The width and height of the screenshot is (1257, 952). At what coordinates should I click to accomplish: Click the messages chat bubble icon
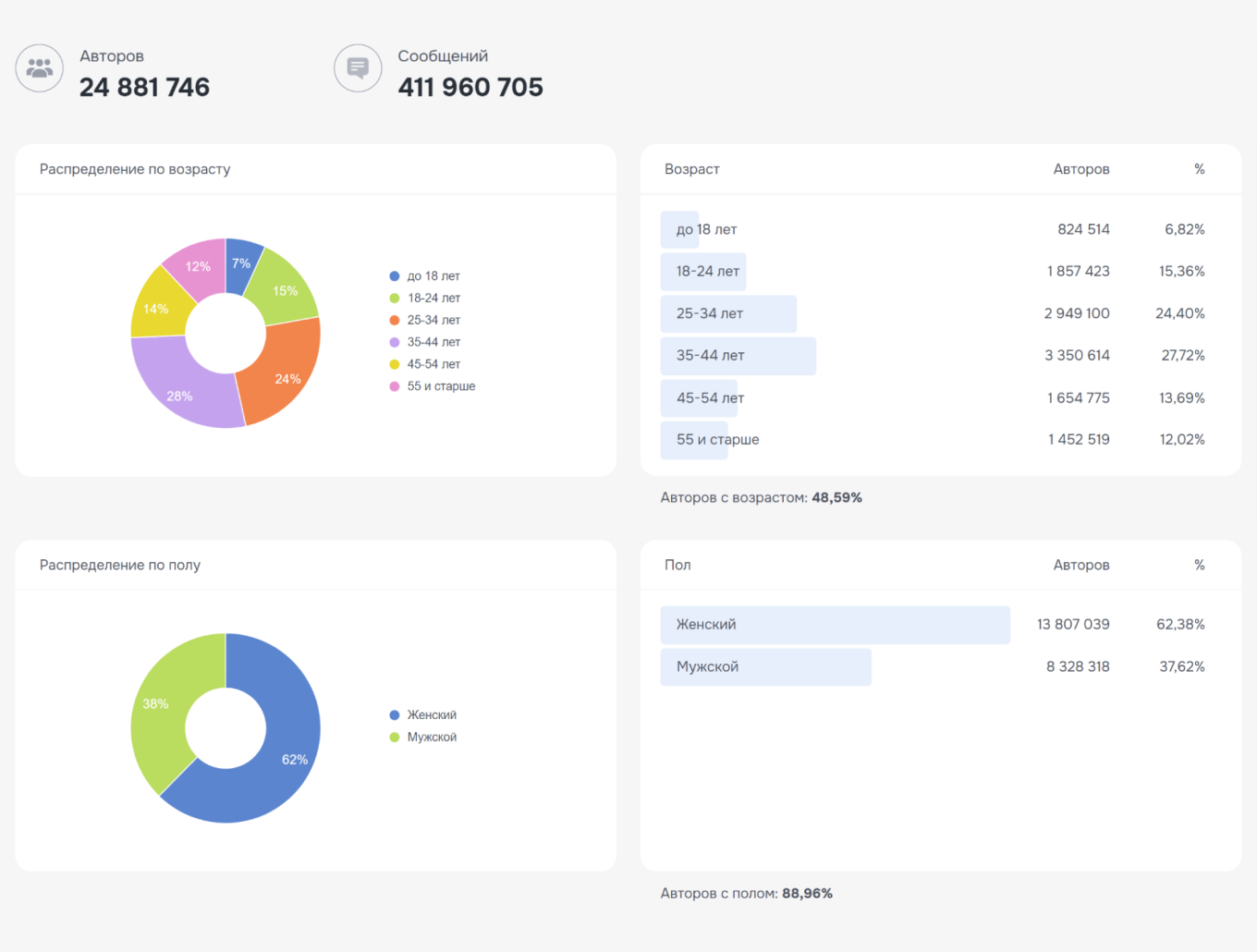(x=358, y=67)
